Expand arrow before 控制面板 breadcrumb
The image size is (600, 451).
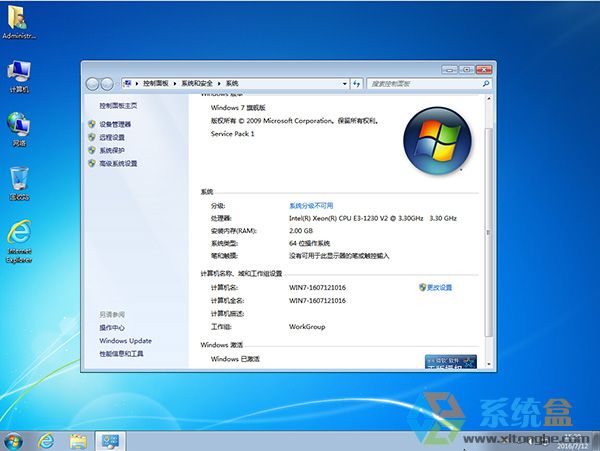pyautogui.click(x=137, y=83)
